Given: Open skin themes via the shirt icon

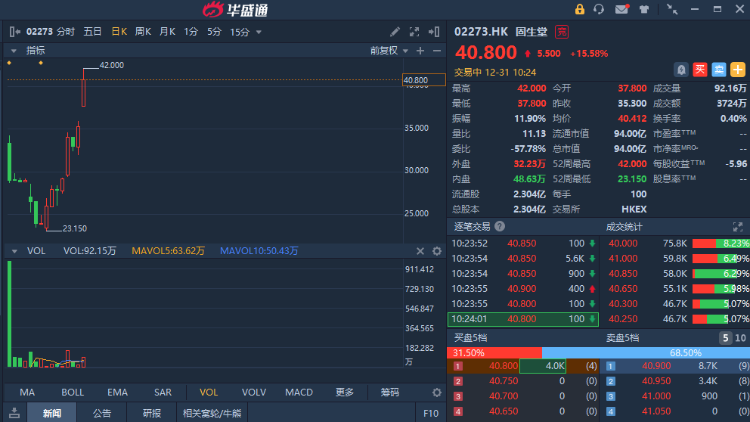Looking at the screenshot, I should click(x=644, y=9).
